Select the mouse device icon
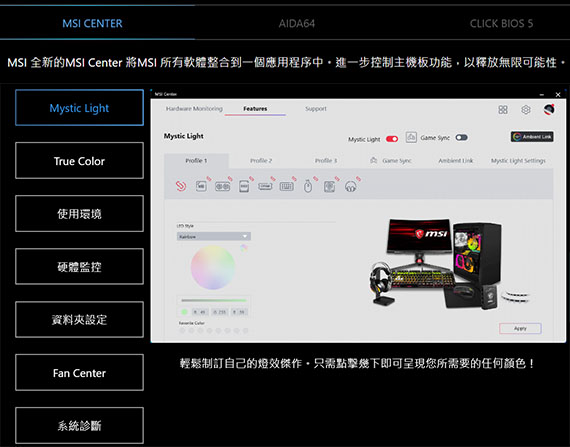Viewport: 570px width, 447px height. coord(308,186)
